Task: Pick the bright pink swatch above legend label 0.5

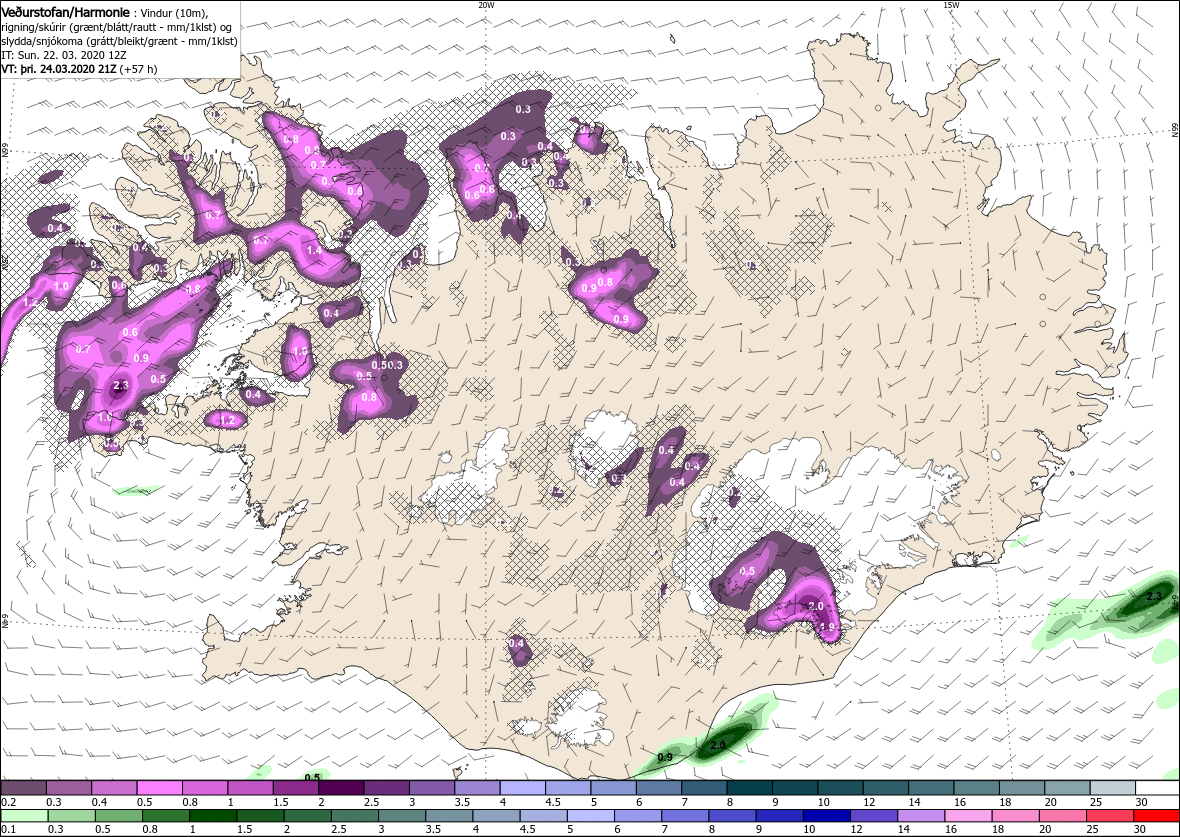Action: (x=159, y=787)
